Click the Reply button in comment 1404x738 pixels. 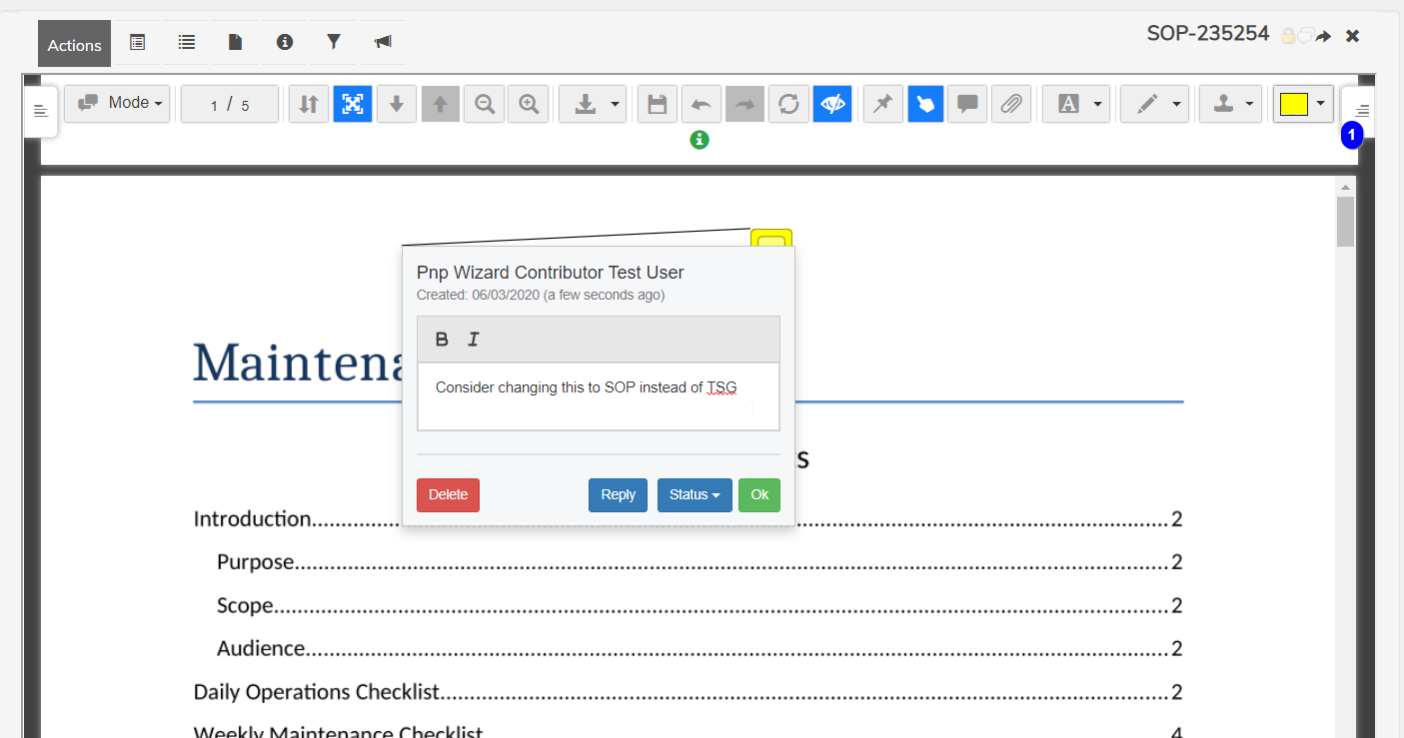(617, 495)
